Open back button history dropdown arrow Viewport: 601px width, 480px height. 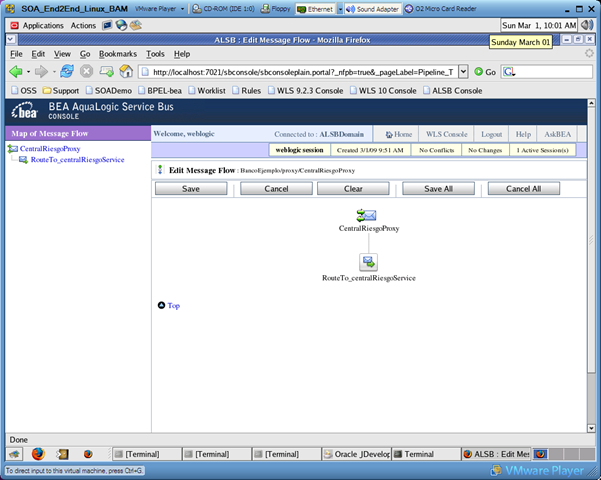(28, 72)
